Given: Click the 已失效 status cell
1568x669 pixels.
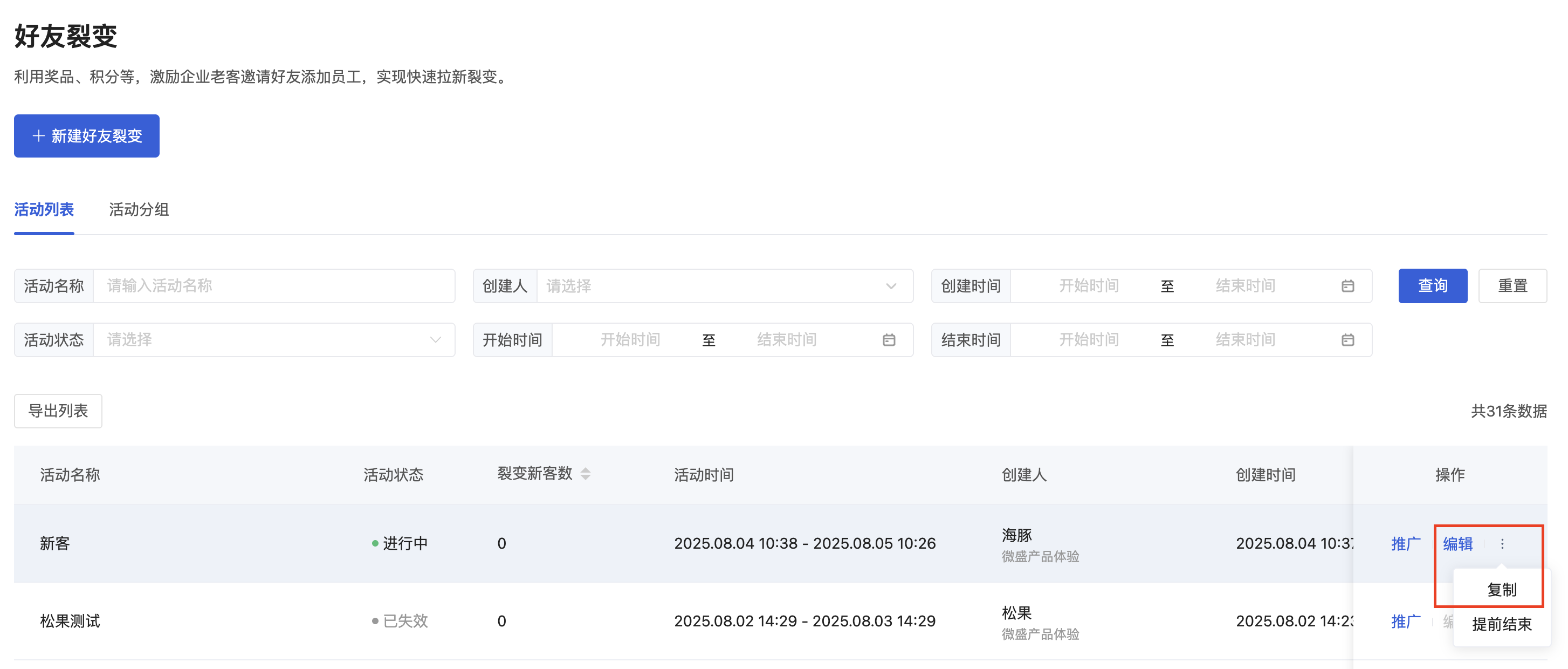Looking at the screenshot, I should [400, 622].
